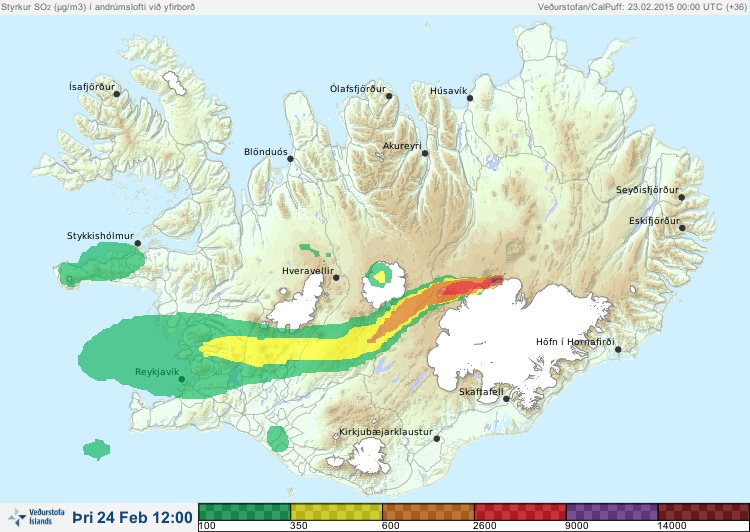Screen dimensions: 750x532
Task: Click the Ólafsfjörður location dot
Action: click(389, 96)
